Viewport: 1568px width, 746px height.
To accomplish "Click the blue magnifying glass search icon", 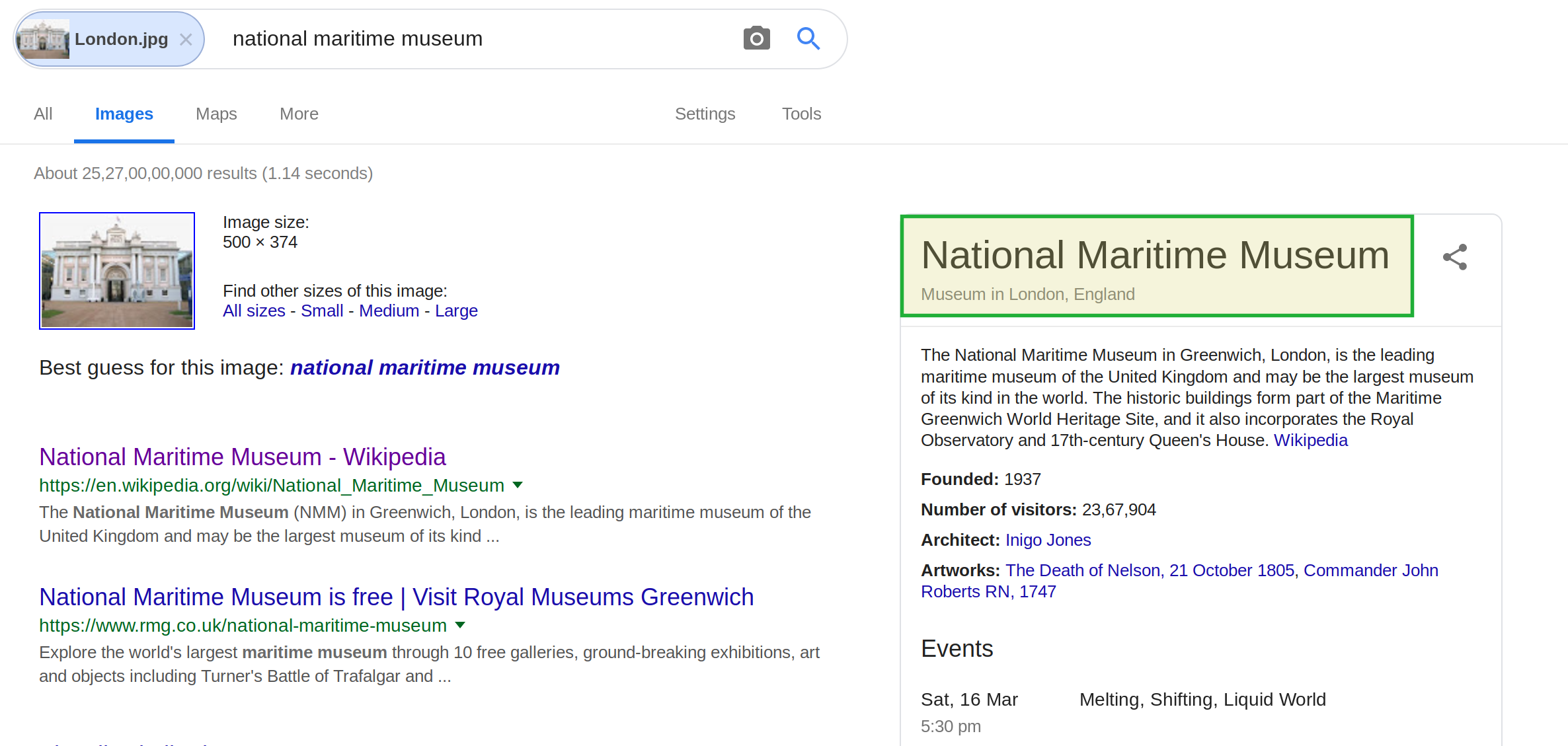I will click(808, 38).
